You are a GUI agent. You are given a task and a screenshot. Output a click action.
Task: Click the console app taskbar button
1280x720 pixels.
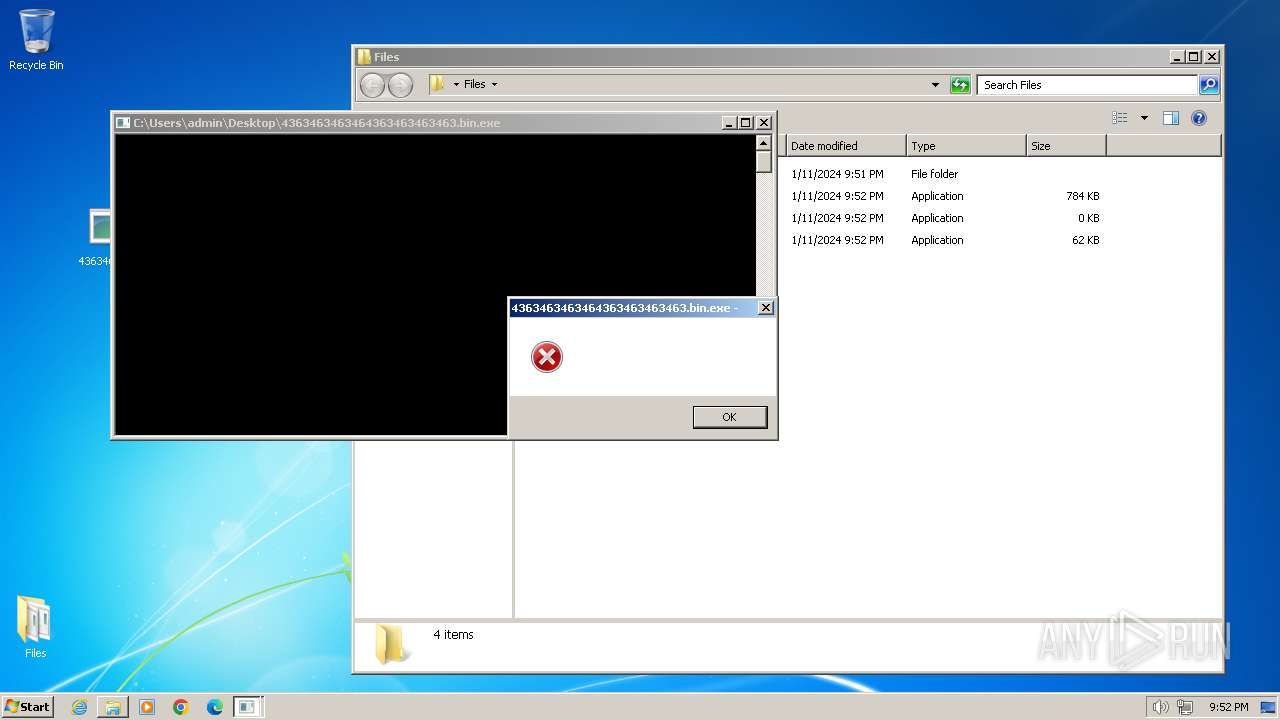click(247, 707)
